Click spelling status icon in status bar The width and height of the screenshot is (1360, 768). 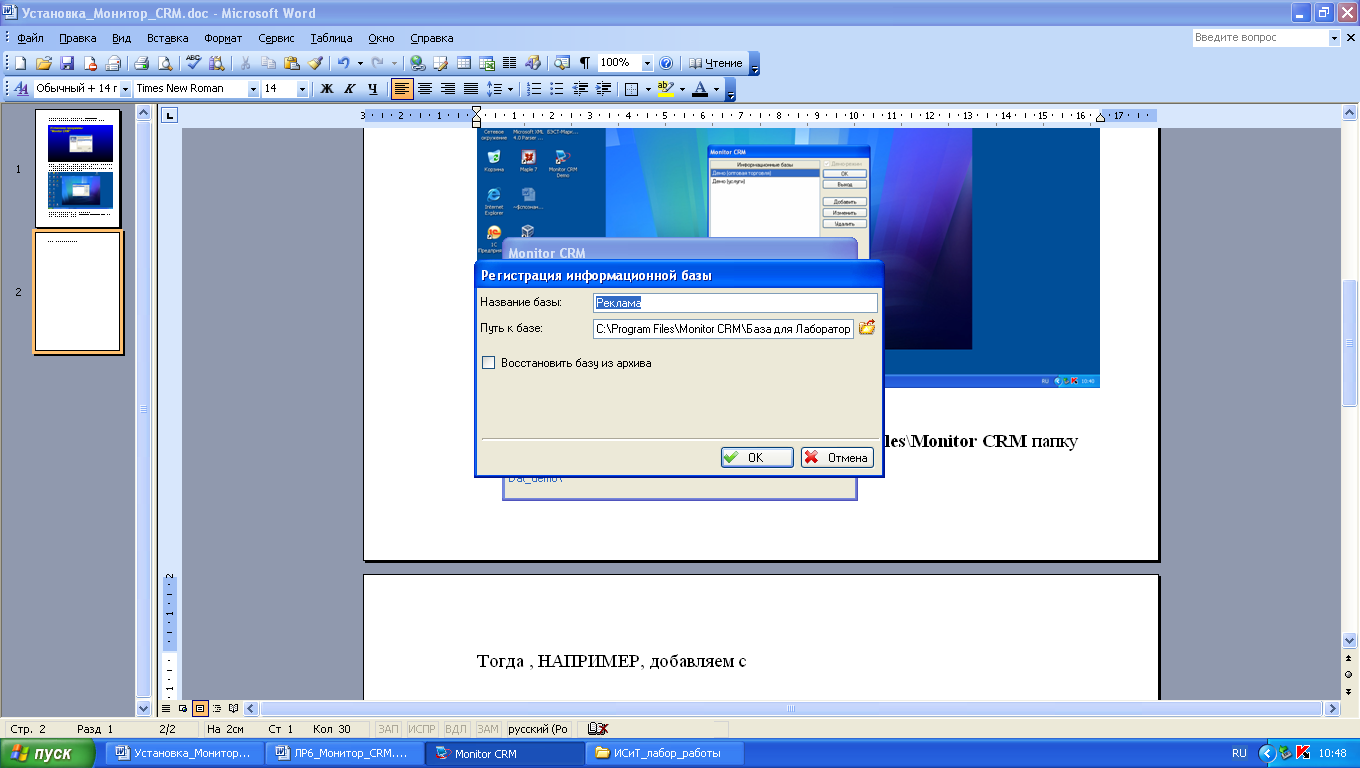point(598,729)
